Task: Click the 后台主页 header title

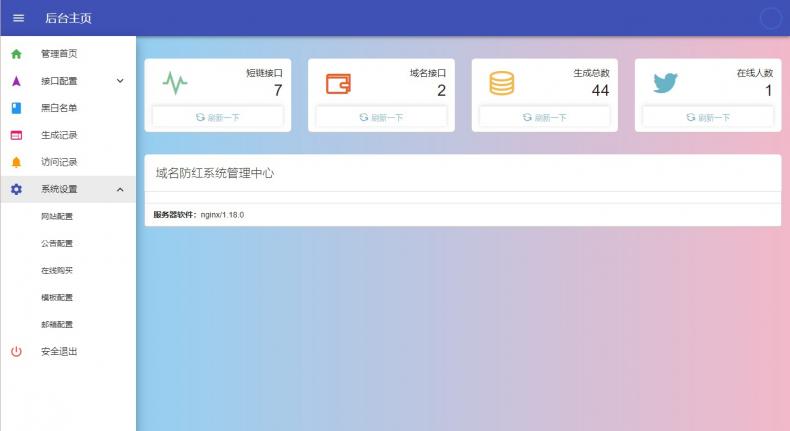Action: (x=69, y=18)
